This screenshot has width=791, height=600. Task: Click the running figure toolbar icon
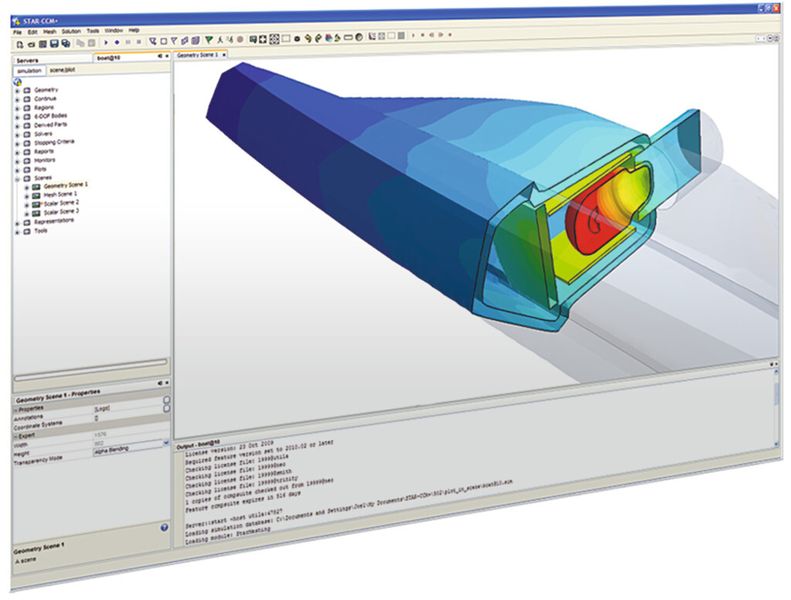click(x=220, y=39)
